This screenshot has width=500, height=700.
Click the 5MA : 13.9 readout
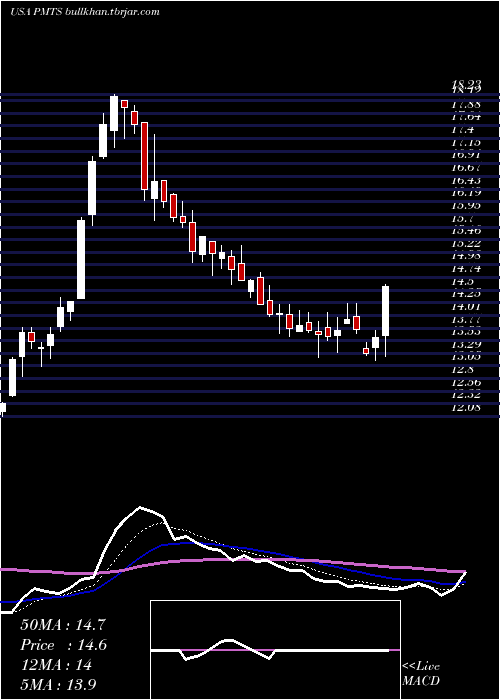[58, 684]
